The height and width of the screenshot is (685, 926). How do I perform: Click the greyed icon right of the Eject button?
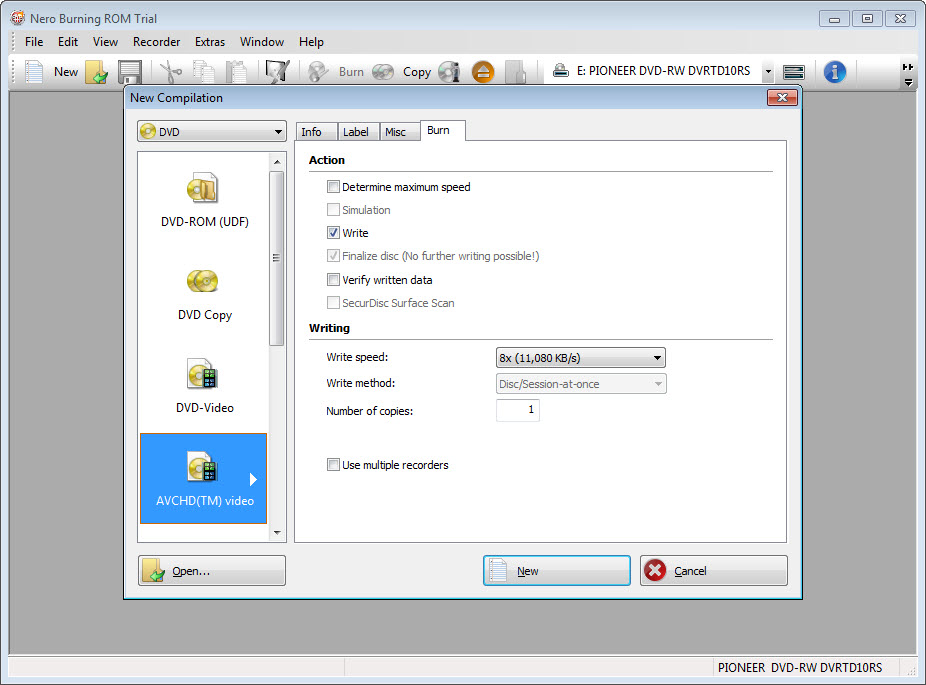[x=515, y=72]
